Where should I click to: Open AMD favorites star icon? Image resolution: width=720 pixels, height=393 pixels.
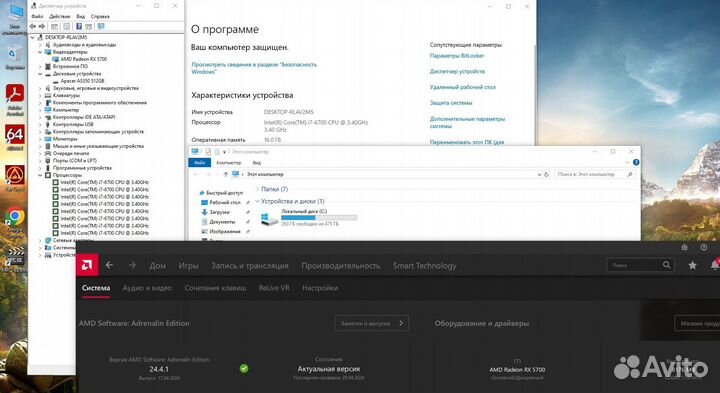pyautogui.click(x=692, y=265)
